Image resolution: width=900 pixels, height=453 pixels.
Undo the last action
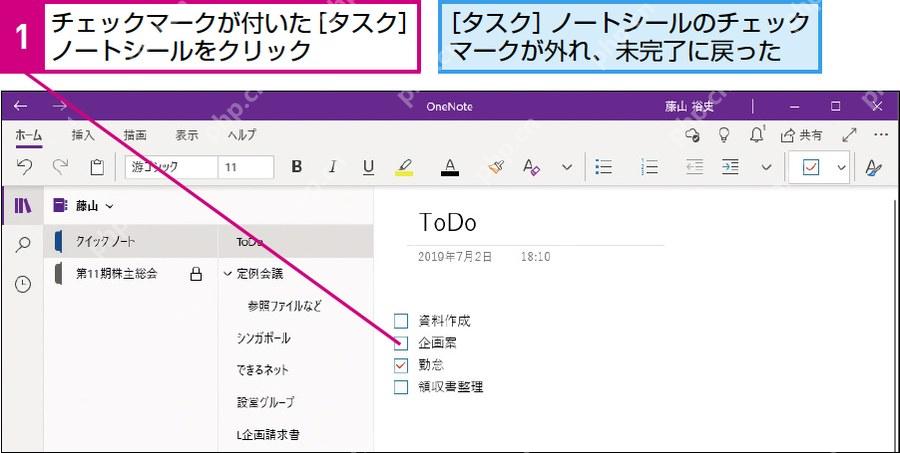[24, 167]
